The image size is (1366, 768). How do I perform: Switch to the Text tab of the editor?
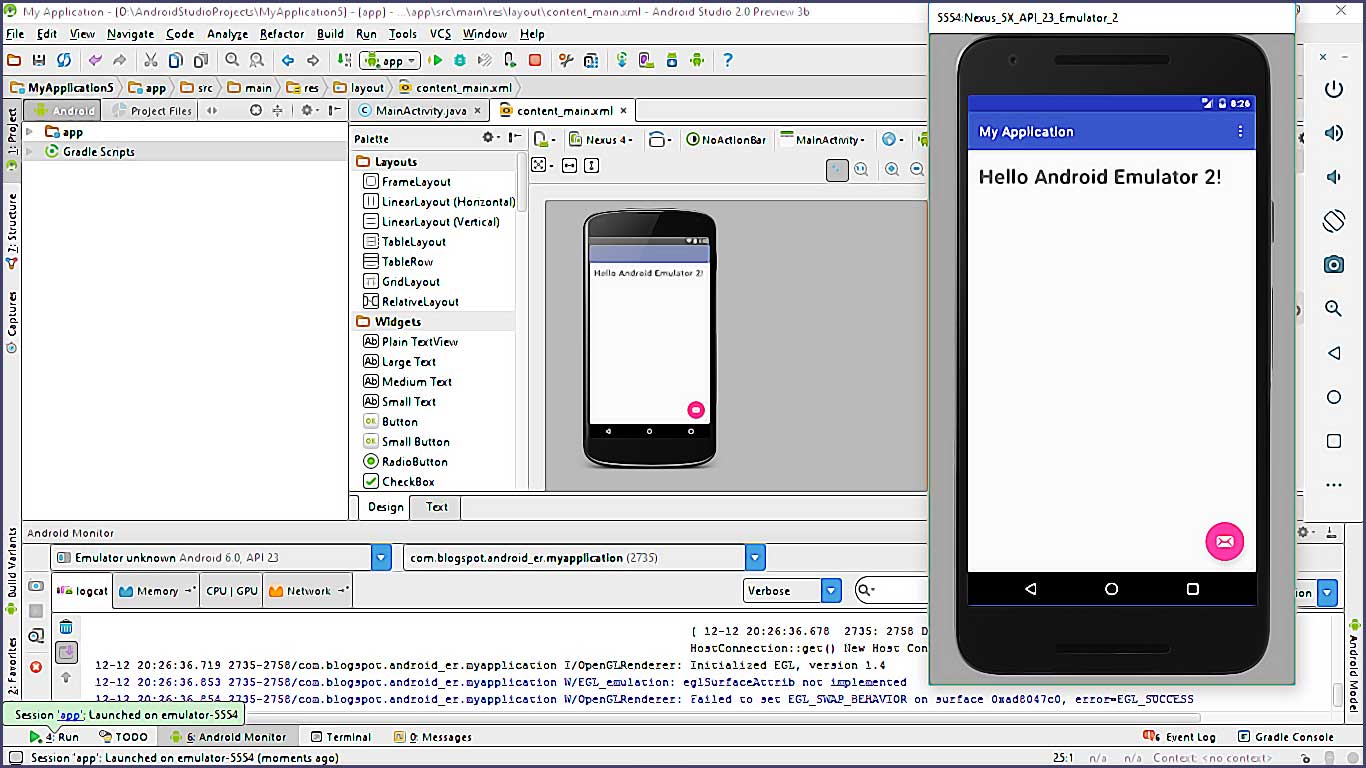435,507
